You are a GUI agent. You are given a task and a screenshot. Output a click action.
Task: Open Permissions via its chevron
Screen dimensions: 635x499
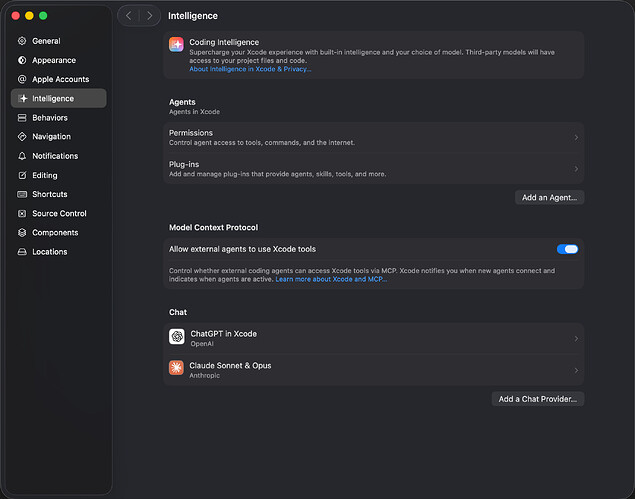pos(576,138)
